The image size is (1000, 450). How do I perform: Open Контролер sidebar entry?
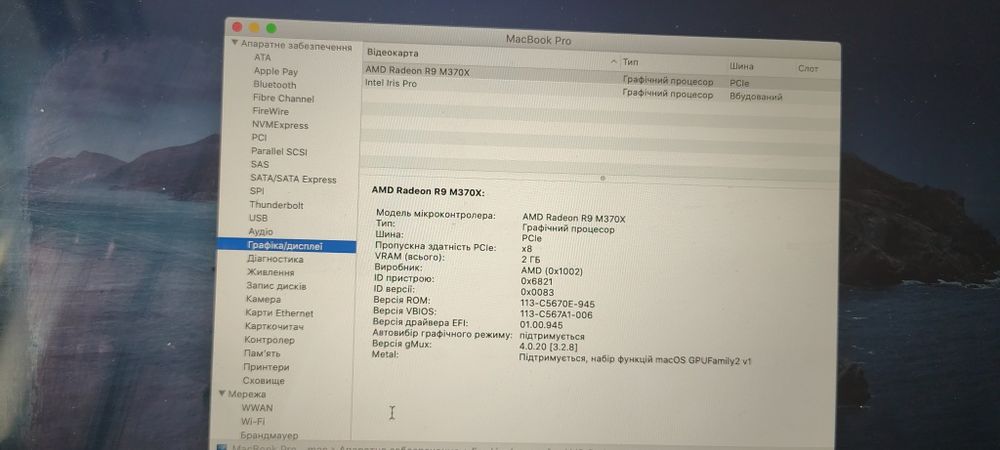(x=269, y=340)
